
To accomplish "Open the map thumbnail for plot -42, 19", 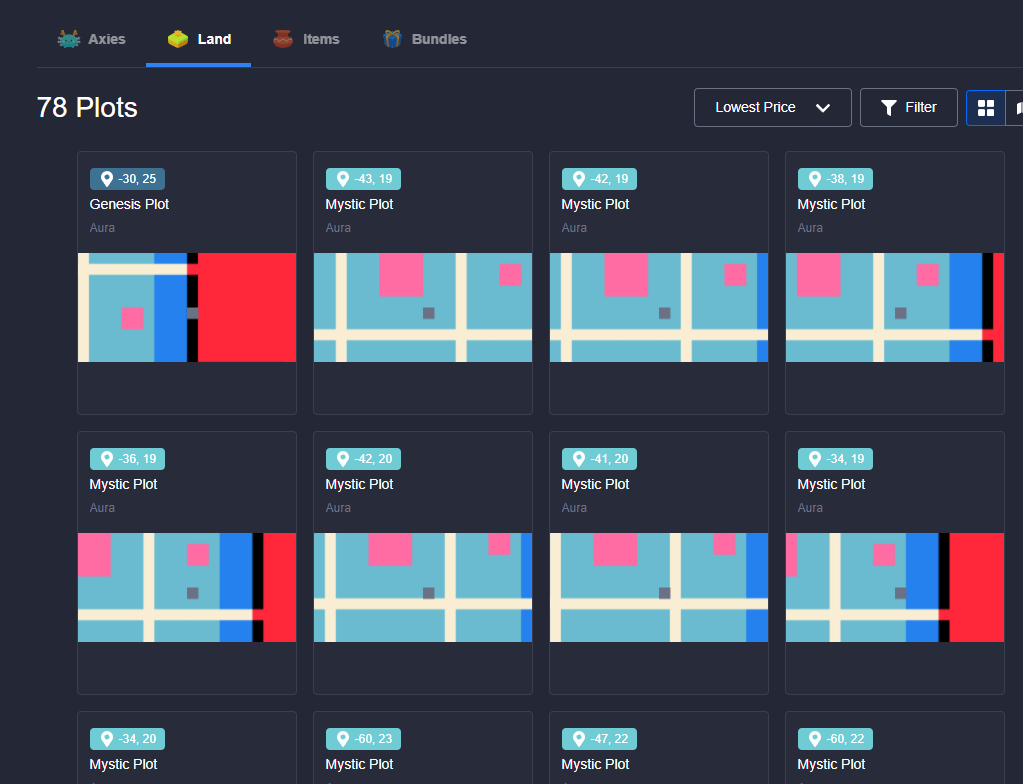I will 659,307.
